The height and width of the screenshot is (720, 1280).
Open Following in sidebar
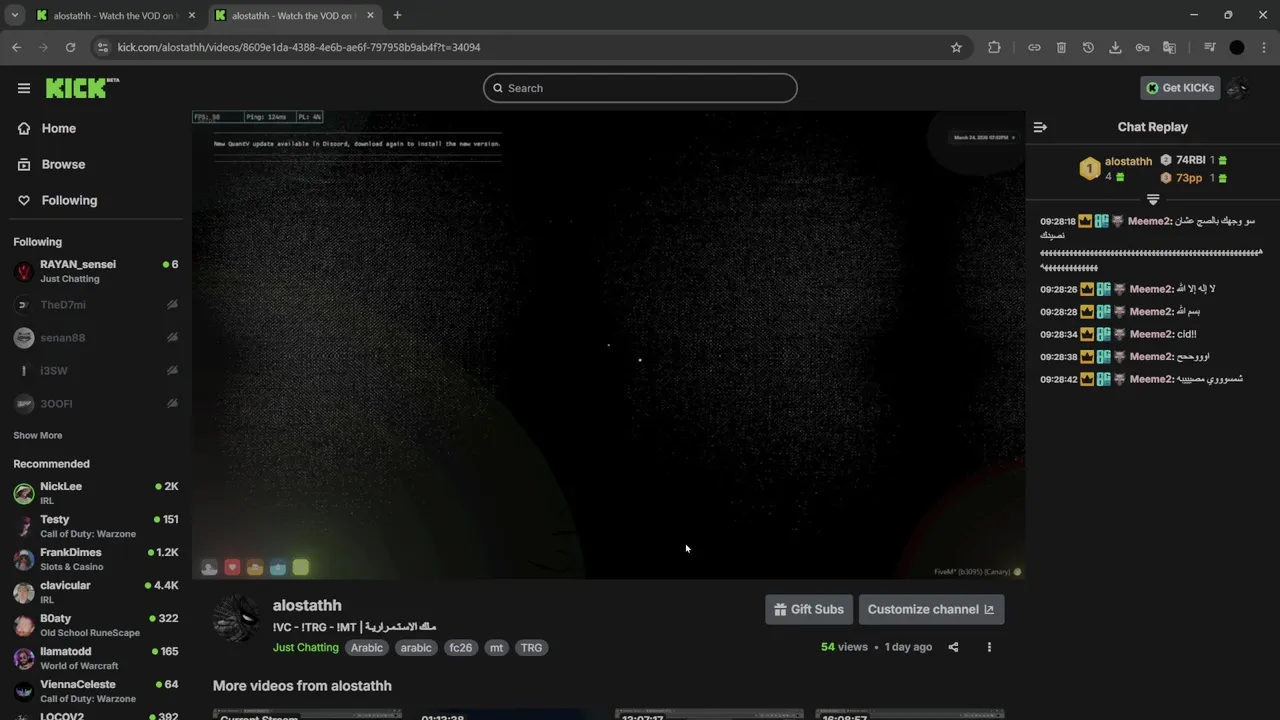(69, 200)
